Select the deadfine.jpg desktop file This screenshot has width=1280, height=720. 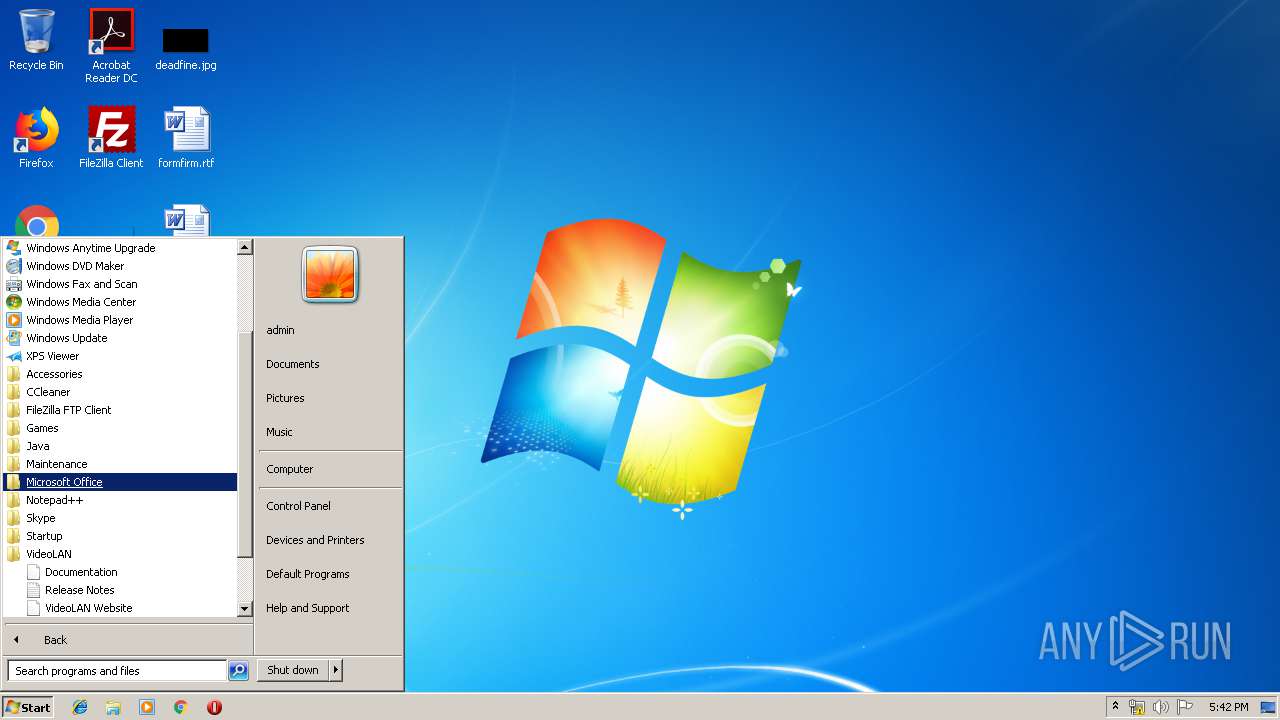(186, 48)
